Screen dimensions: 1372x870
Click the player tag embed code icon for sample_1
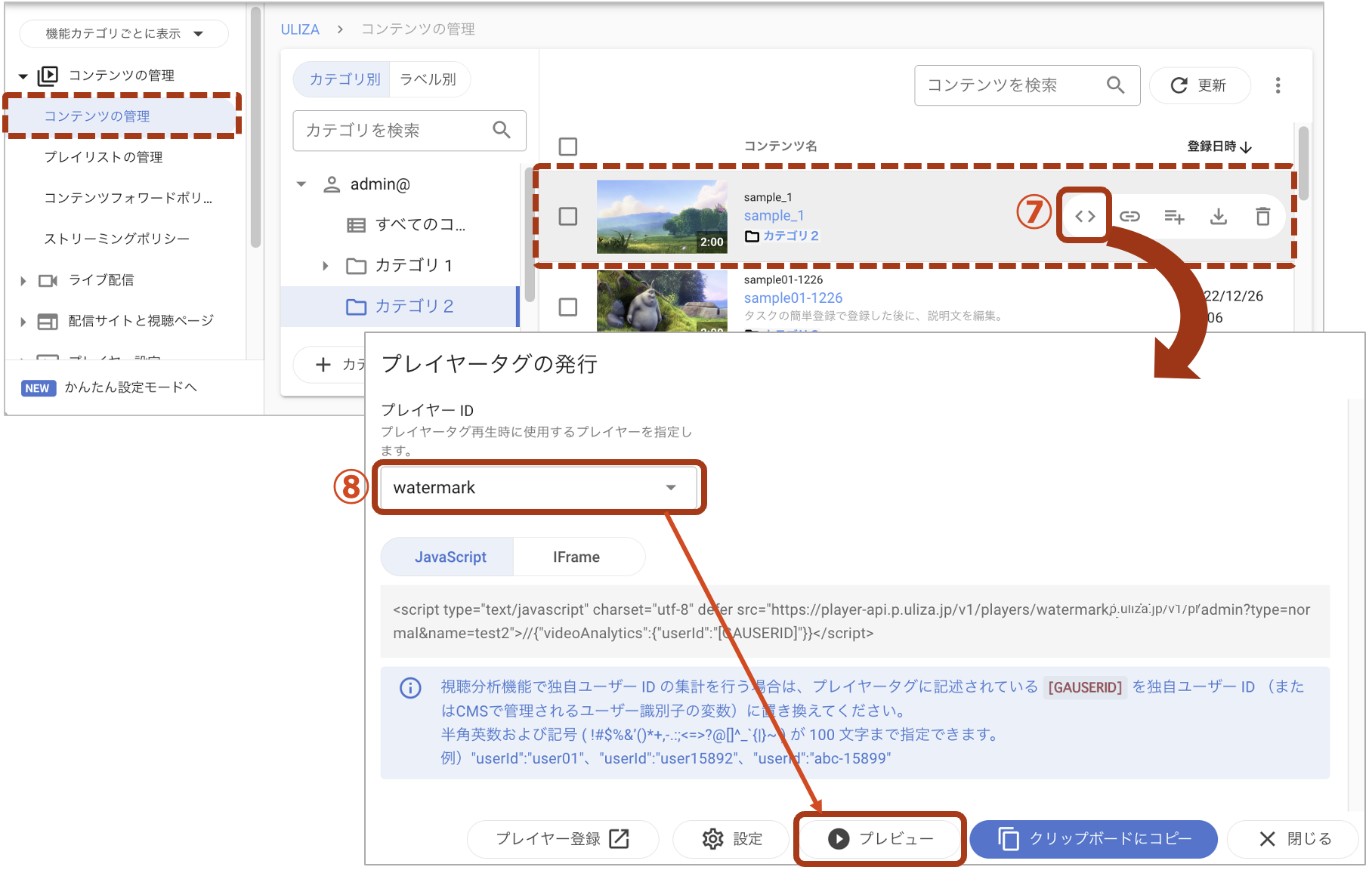[1085, 217]
